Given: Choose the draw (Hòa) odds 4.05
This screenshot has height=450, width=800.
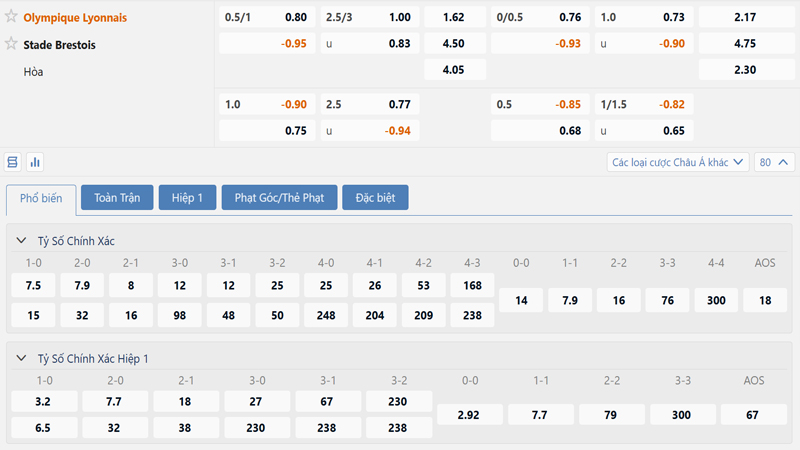Looking at the screenshot, I should 453,69.
